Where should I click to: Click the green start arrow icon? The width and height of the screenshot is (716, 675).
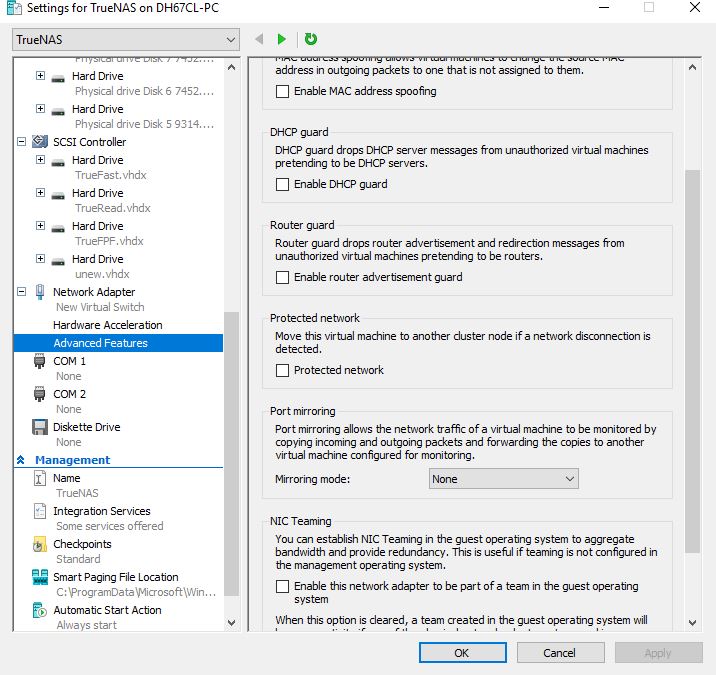point(282,39)
